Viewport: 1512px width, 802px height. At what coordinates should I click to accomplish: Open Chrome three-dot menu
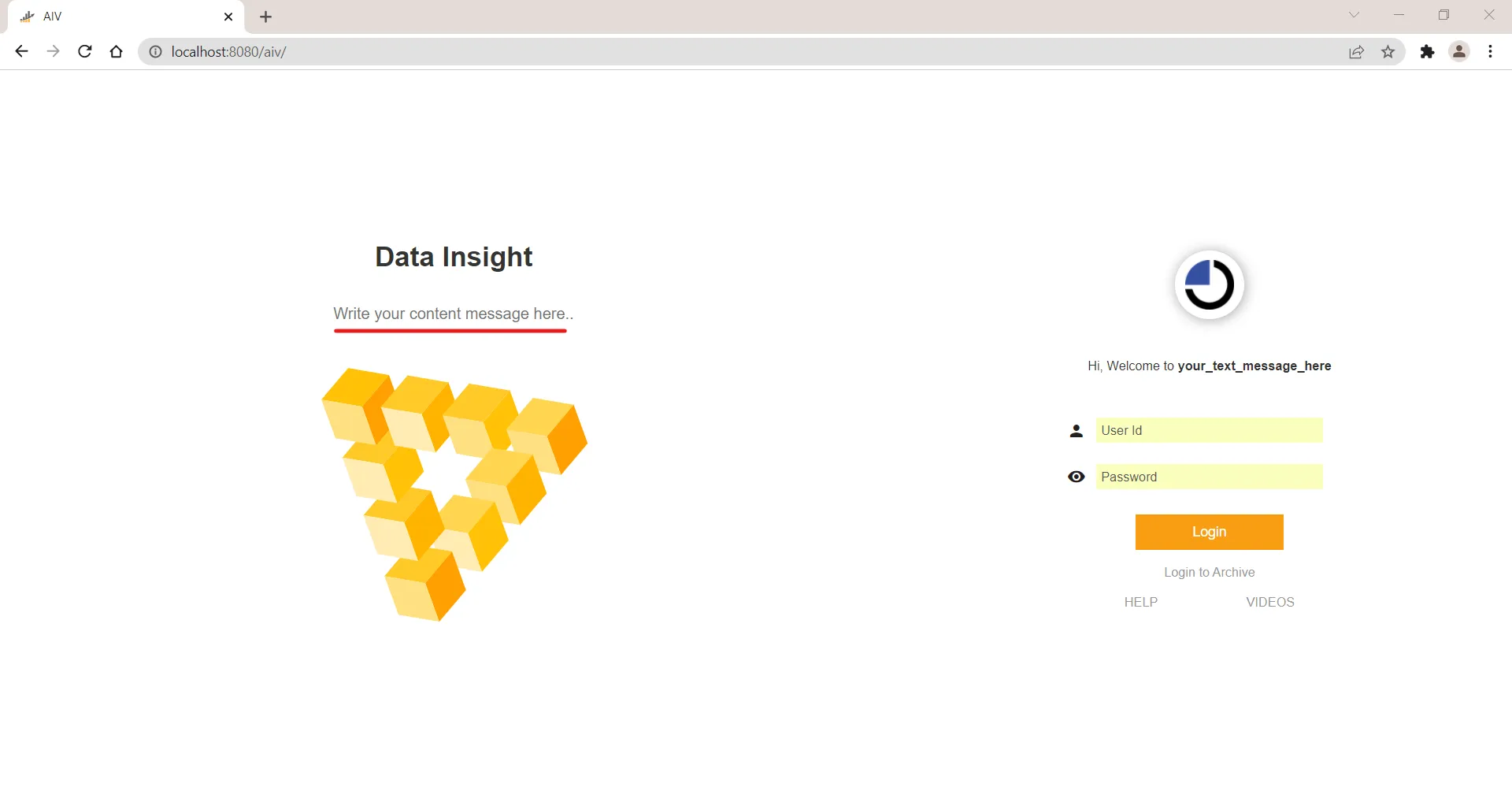pyautogui.click(x=1491, y=51)
